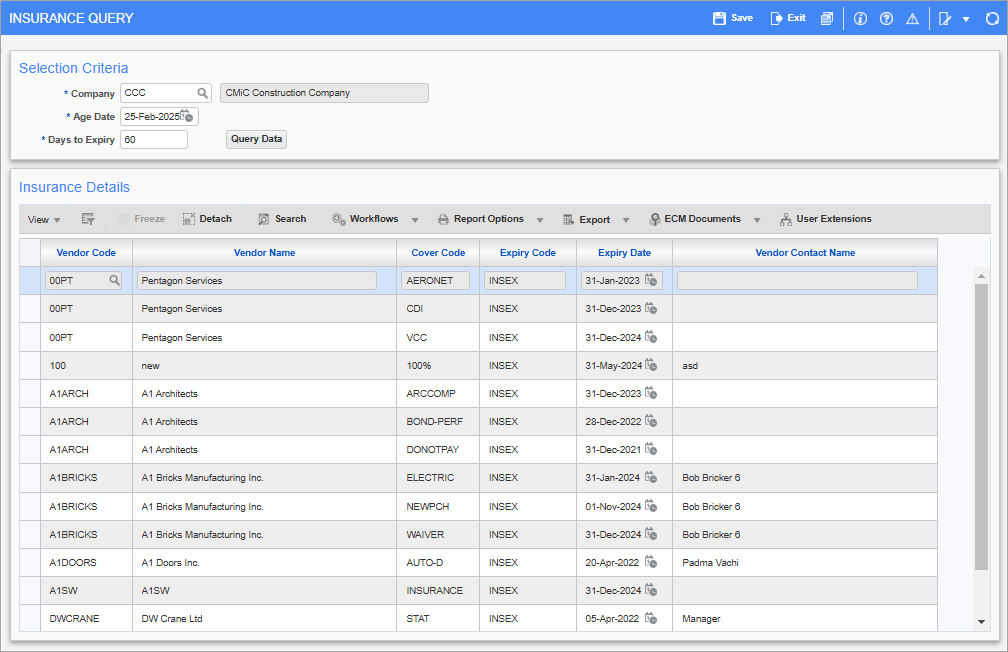Click the Exit label in header
The height and width of the screenshot is (652, 1008).
tap(796, 18)
